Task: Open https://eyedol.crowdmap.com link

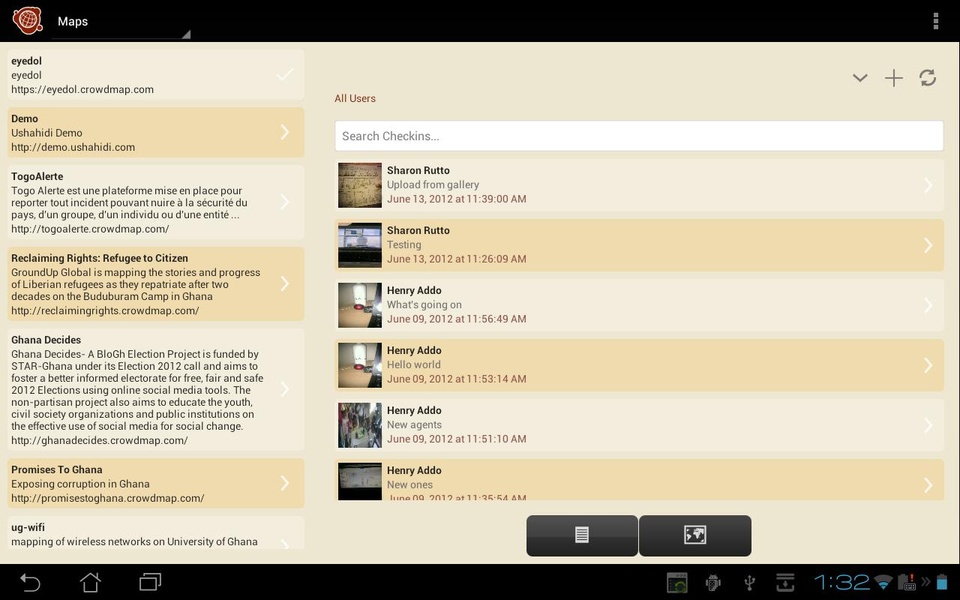Action: pos(83,89)
